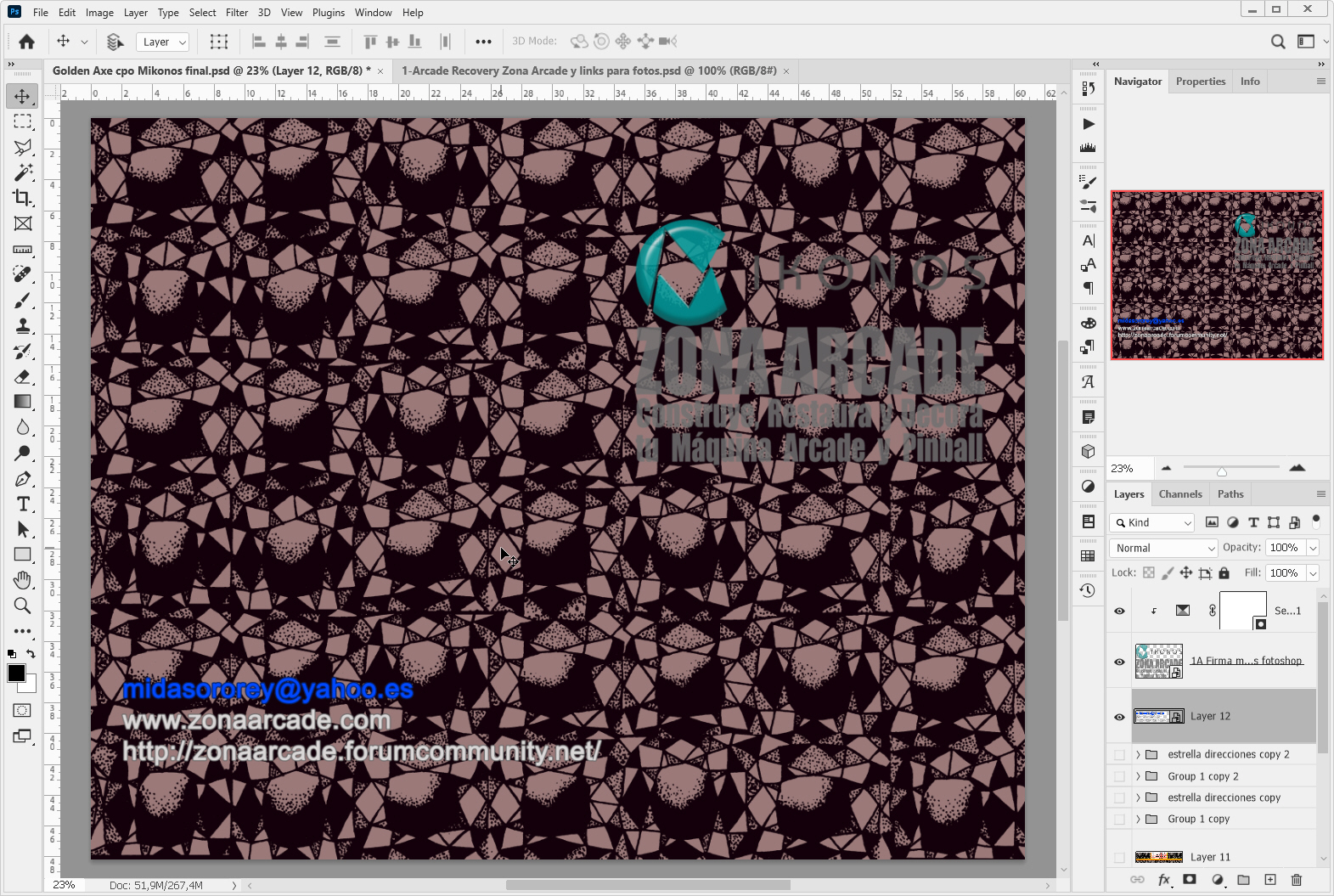
Task: Open the layer filter Kind dropdown
Action: pyautogui.click(x=1152, y=523)
